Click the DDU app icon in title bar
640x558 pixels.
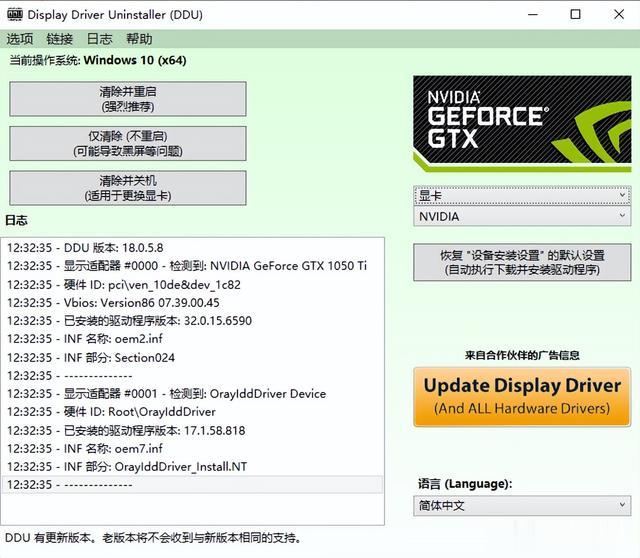click(15, 15)
